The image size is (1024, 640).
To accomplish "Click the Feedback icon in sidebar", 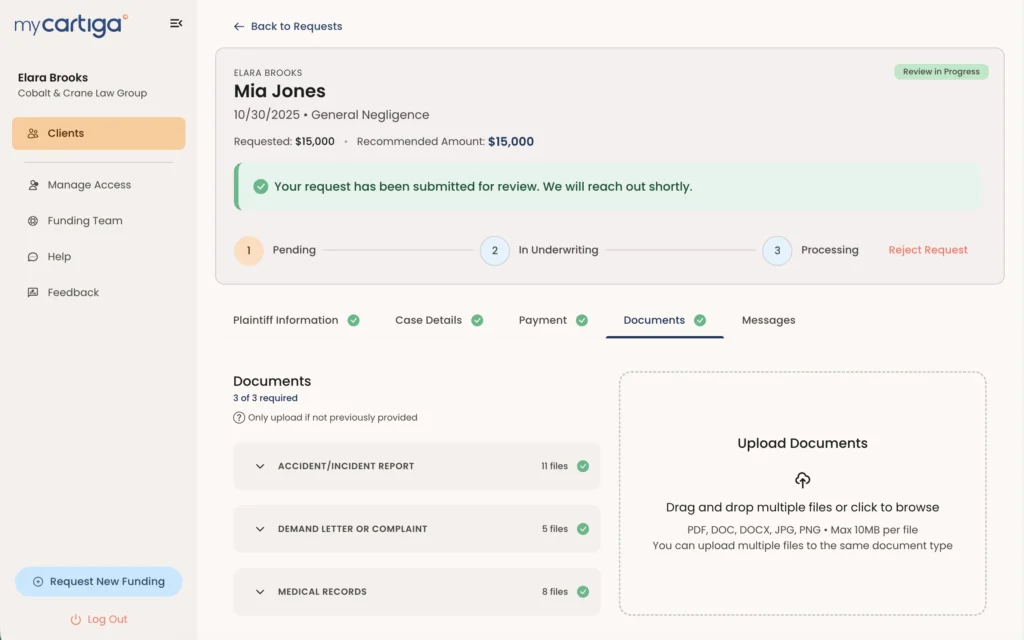I will coord(33,293).
